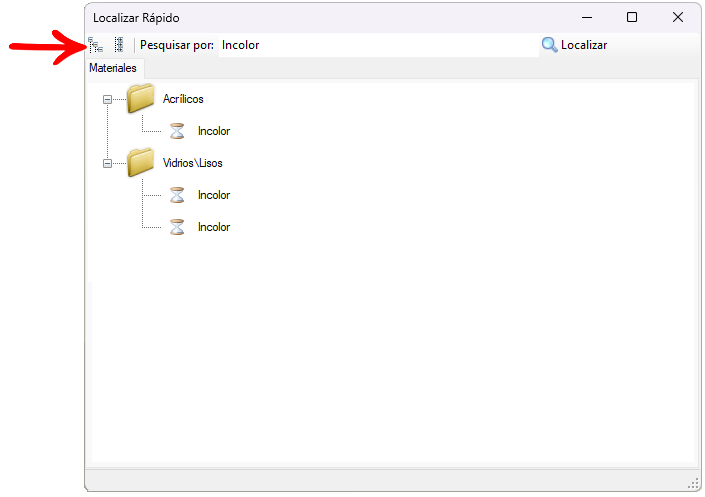Screen dimensions: 705x497
Task: Select first Incolor under Vidrios\Lisos
Action: click(214, 195)
